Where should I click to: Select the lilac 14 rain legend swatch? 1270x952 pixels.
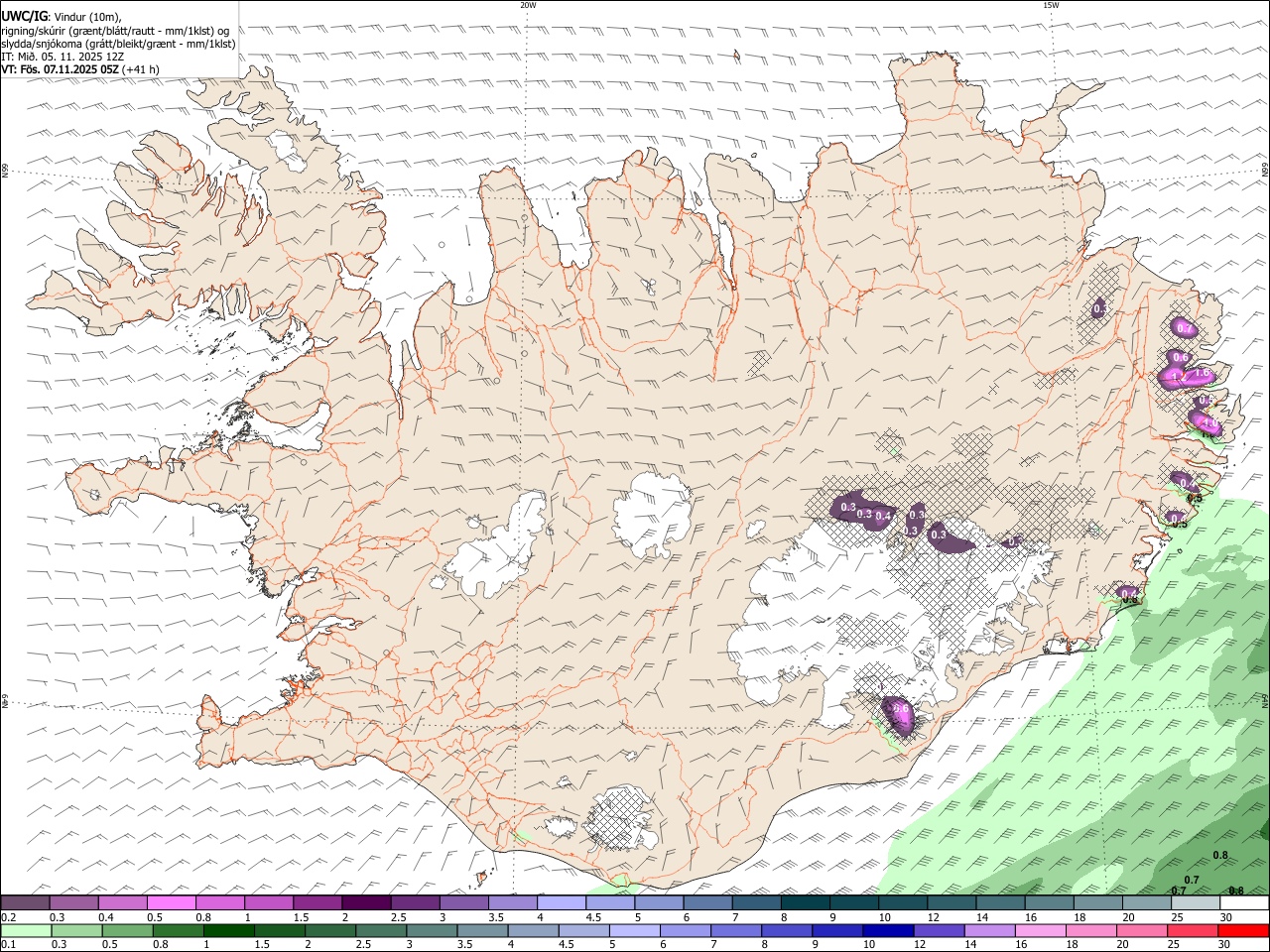988,930
